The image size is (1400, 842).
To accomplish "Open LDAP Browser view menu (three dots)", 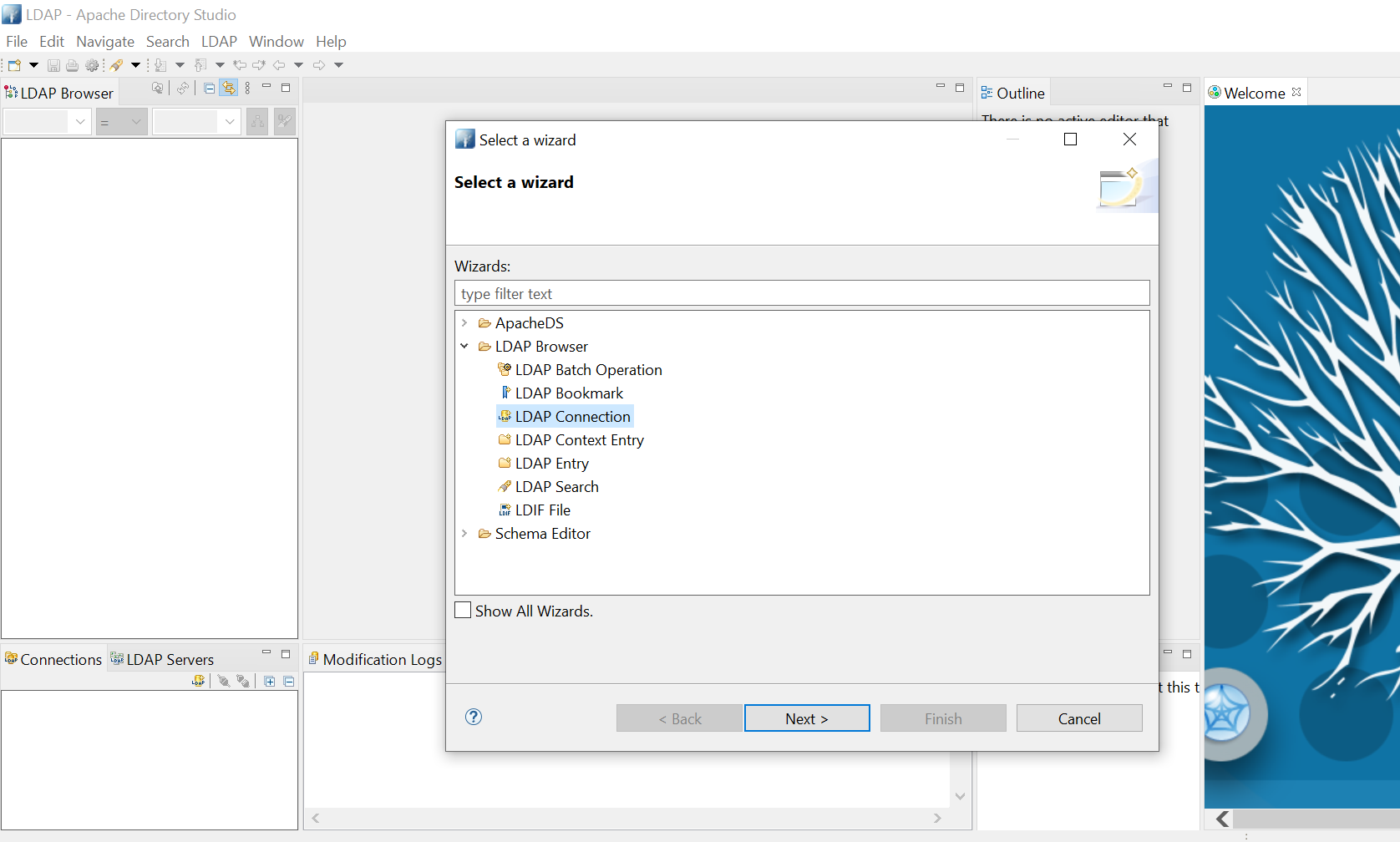I will tap(247, 89).
